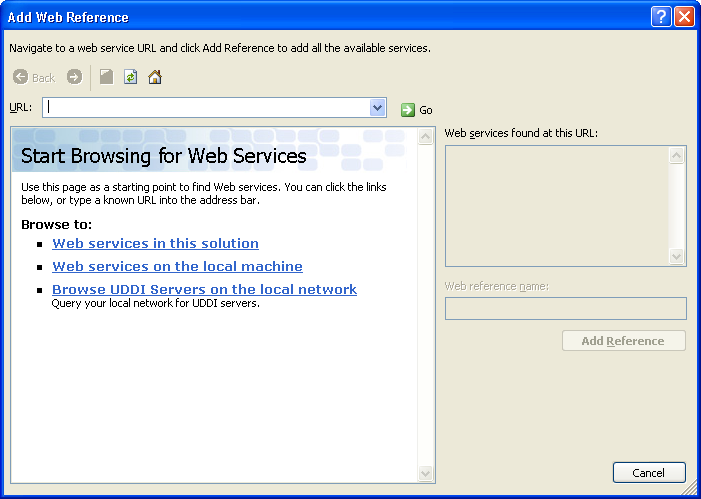Select 'Browse UDDI Servers on the local network'
Viewport: 701px width, 499px height.
[x=204, y=289]
